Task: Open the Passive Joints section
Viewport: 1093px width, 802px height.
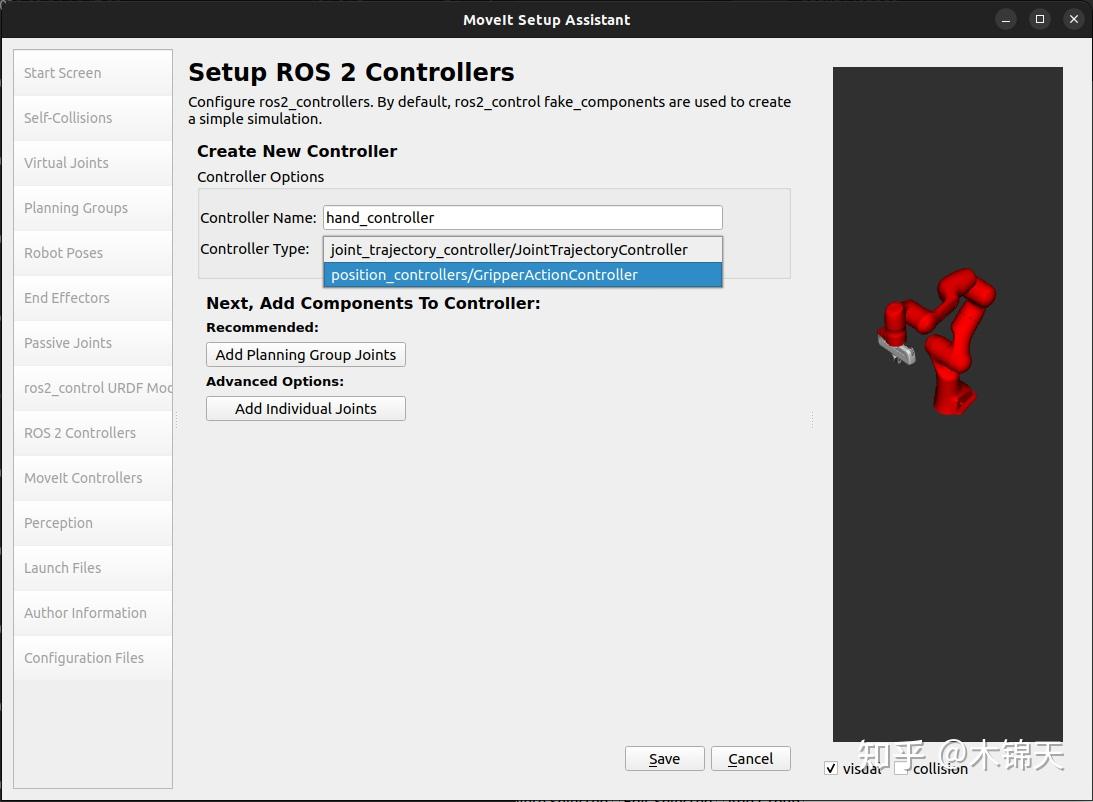Action: click(67, 342)
